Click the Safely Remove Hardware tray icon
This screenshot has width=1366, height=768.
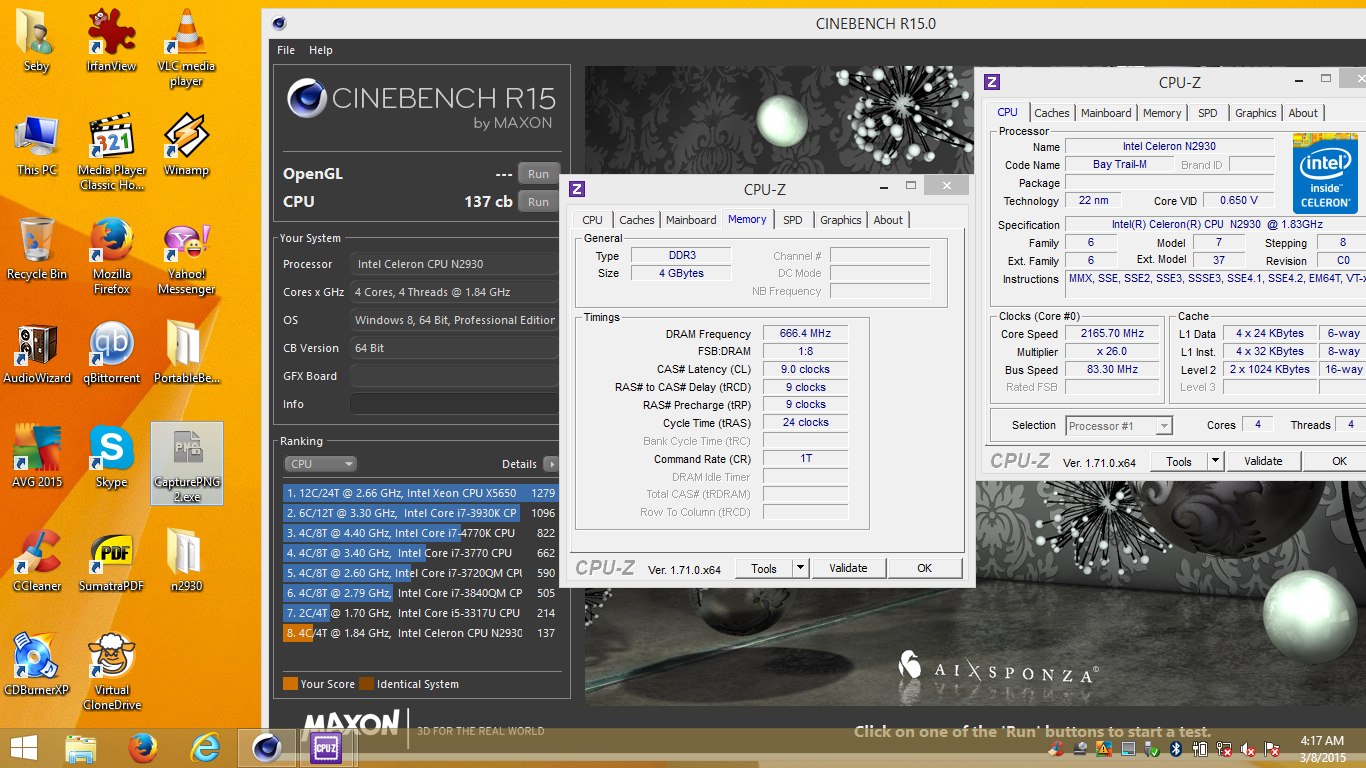pos(1151,749)
